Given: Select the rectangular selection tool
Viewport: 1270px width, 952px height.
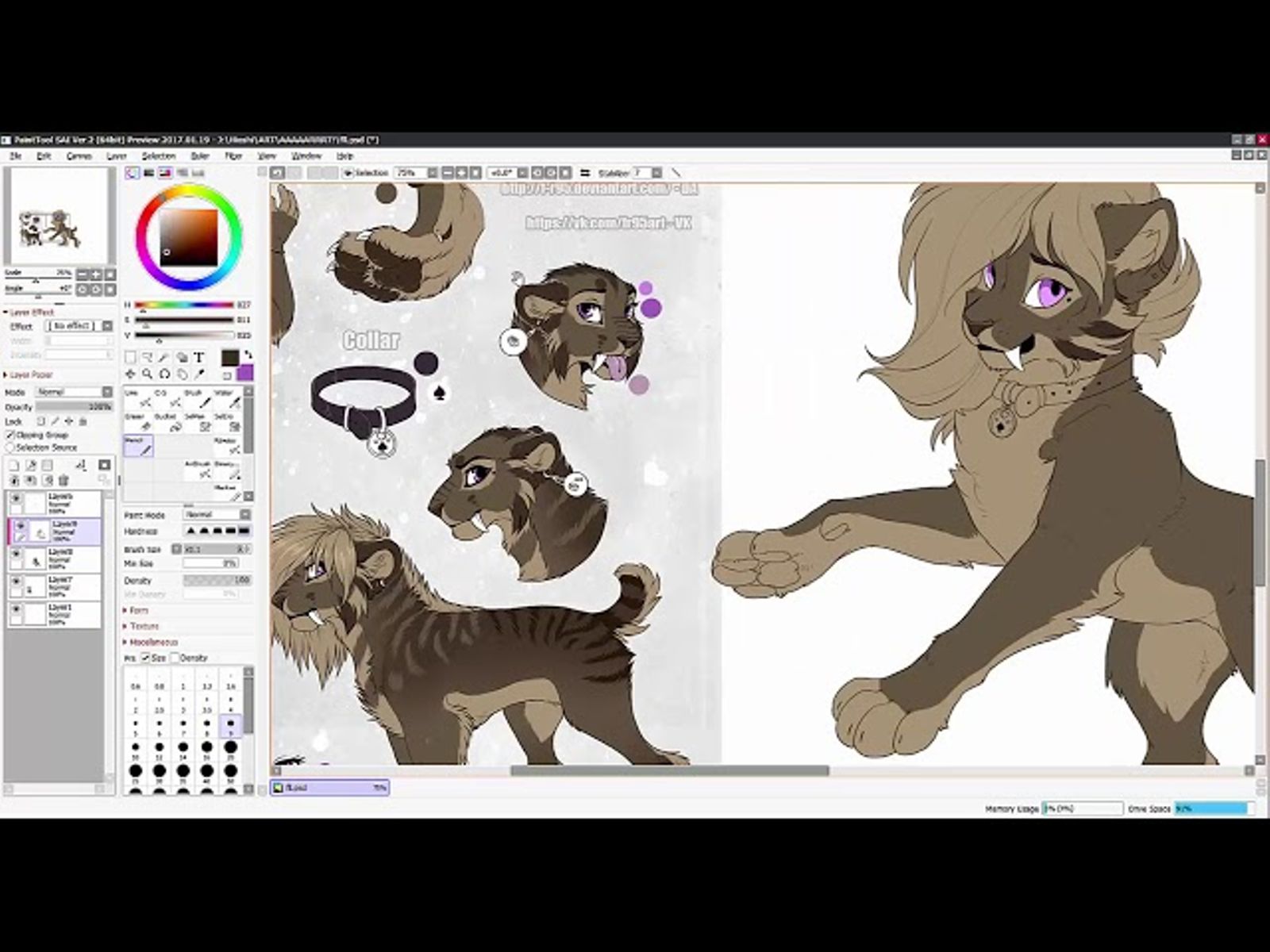Looking at the screenshot, I should (131, 358).
